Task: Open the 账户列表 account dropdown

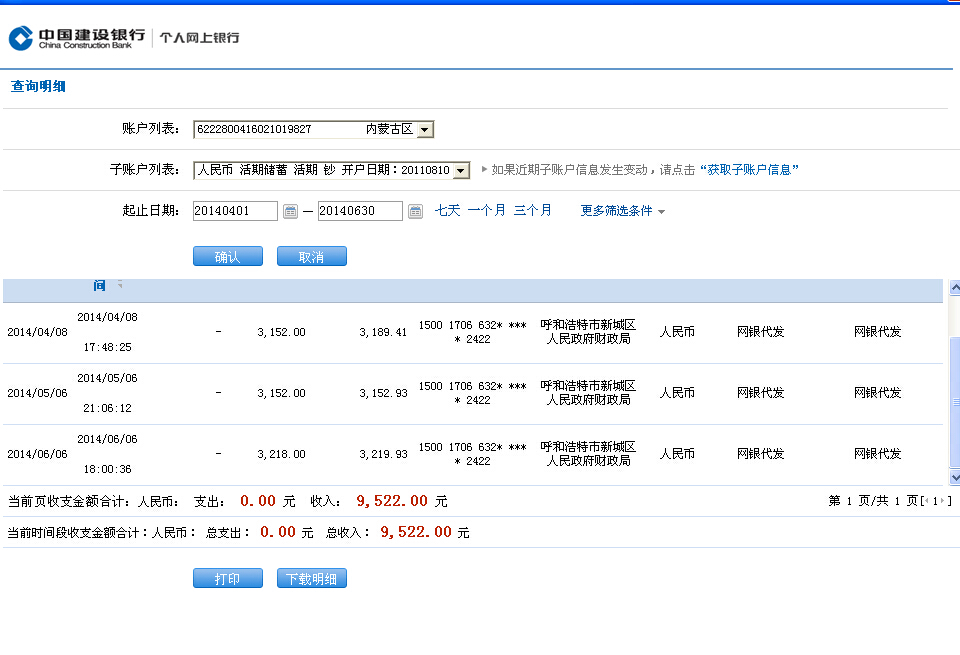Action: tap(425, 130)
